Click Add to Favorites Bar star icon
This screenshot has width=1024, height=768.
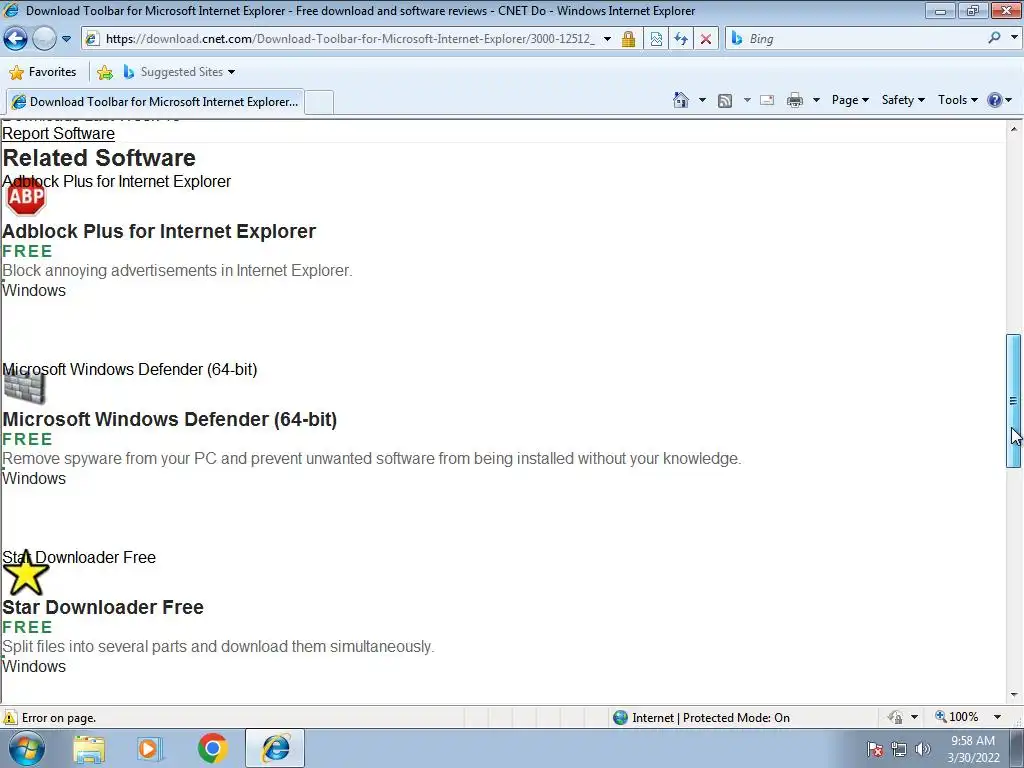(x=104, y=72)
